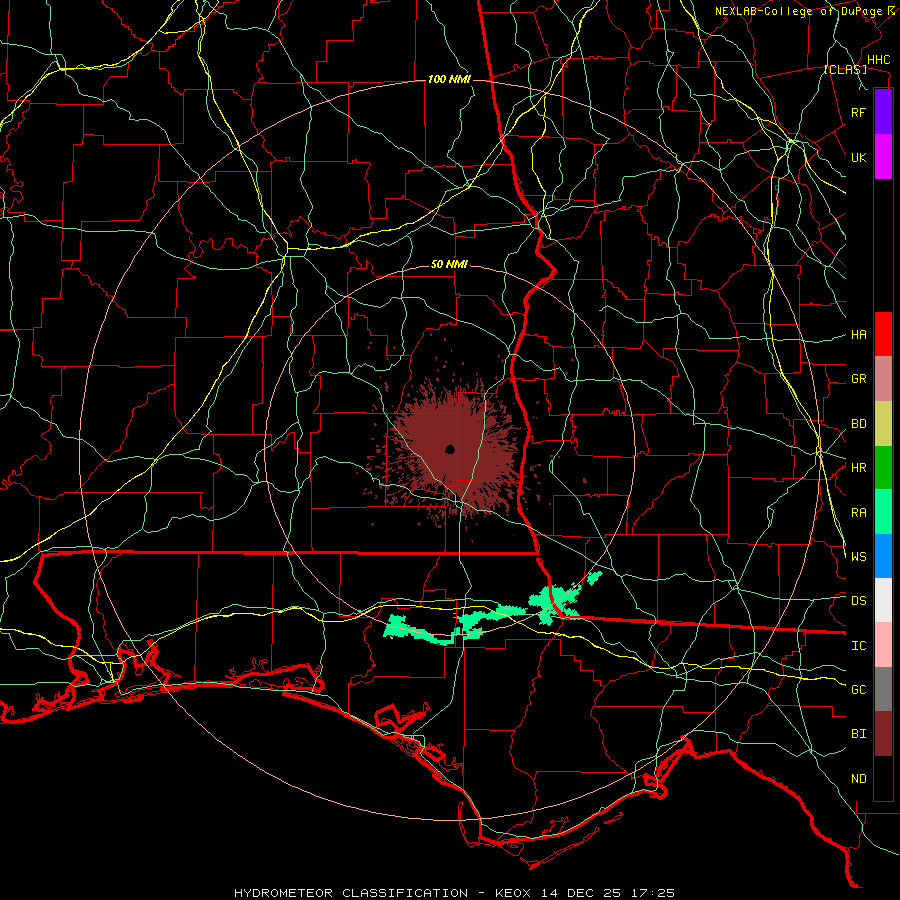Viewport: 900px width, 900px height.
Task: Click the RF purple legend swatch
Action: coord(883,112)
